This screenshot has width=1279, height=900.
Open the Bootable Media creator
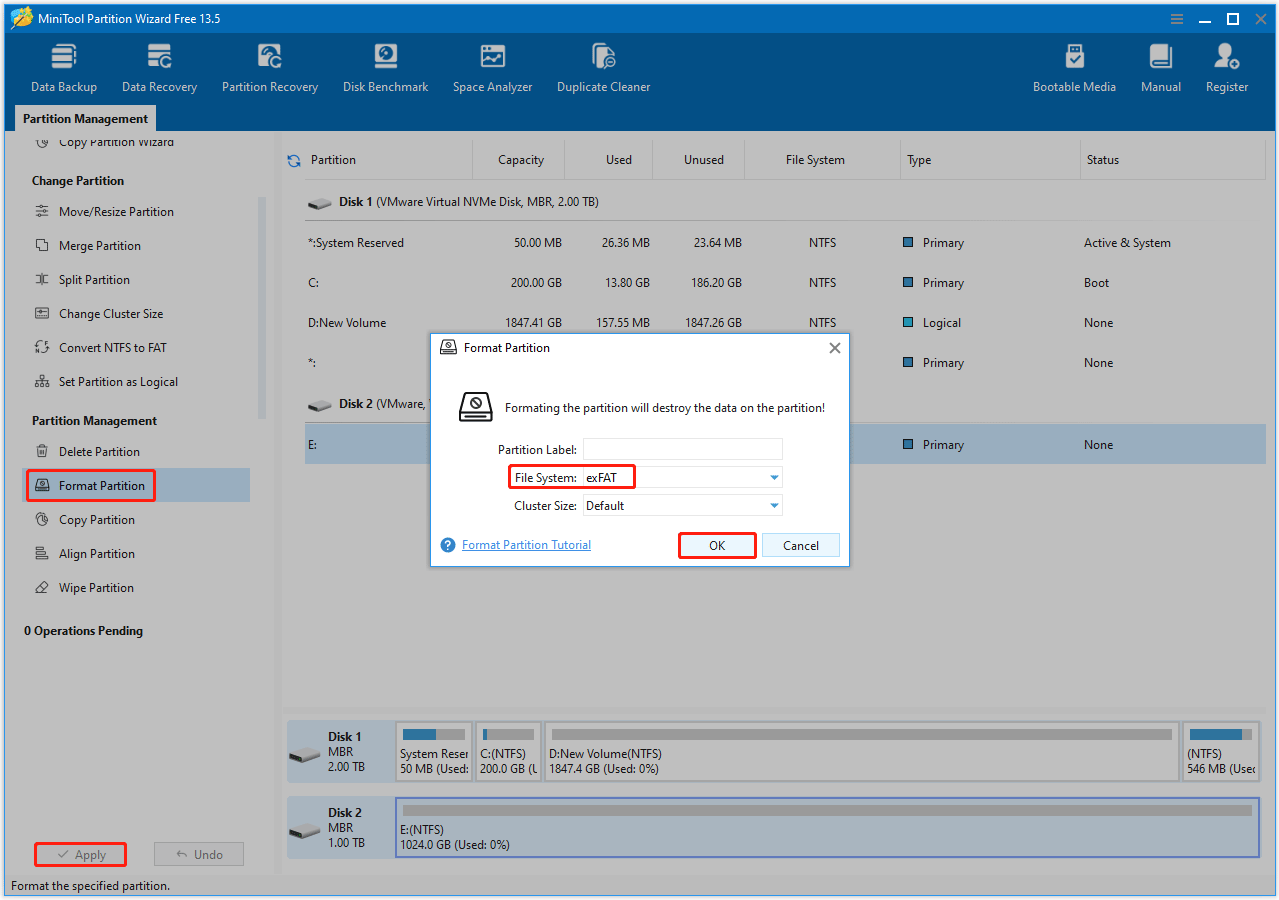(x=1074, y=66)
